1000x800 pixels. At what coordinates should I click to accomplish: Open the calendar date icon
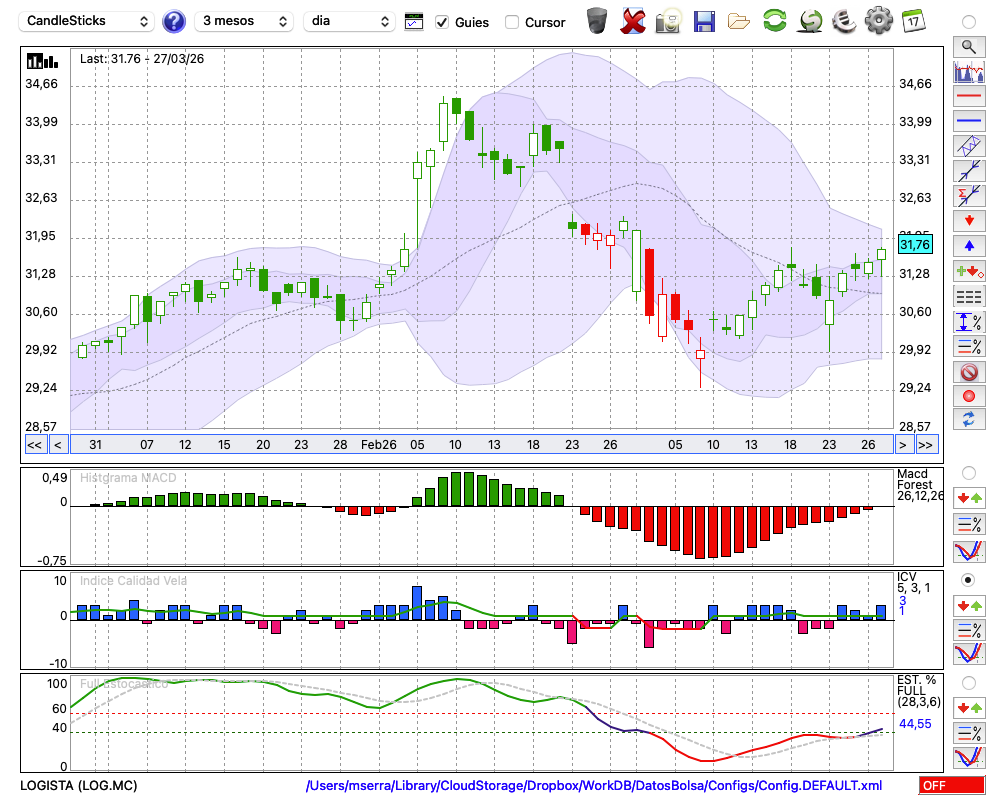(x=912, y=21)
